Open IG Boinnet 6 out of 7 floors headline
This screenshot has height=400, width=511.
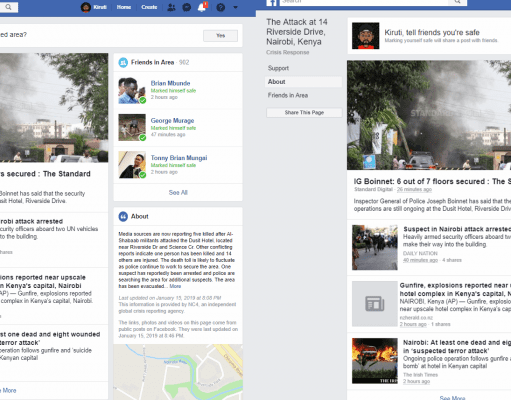click(432, 181)
